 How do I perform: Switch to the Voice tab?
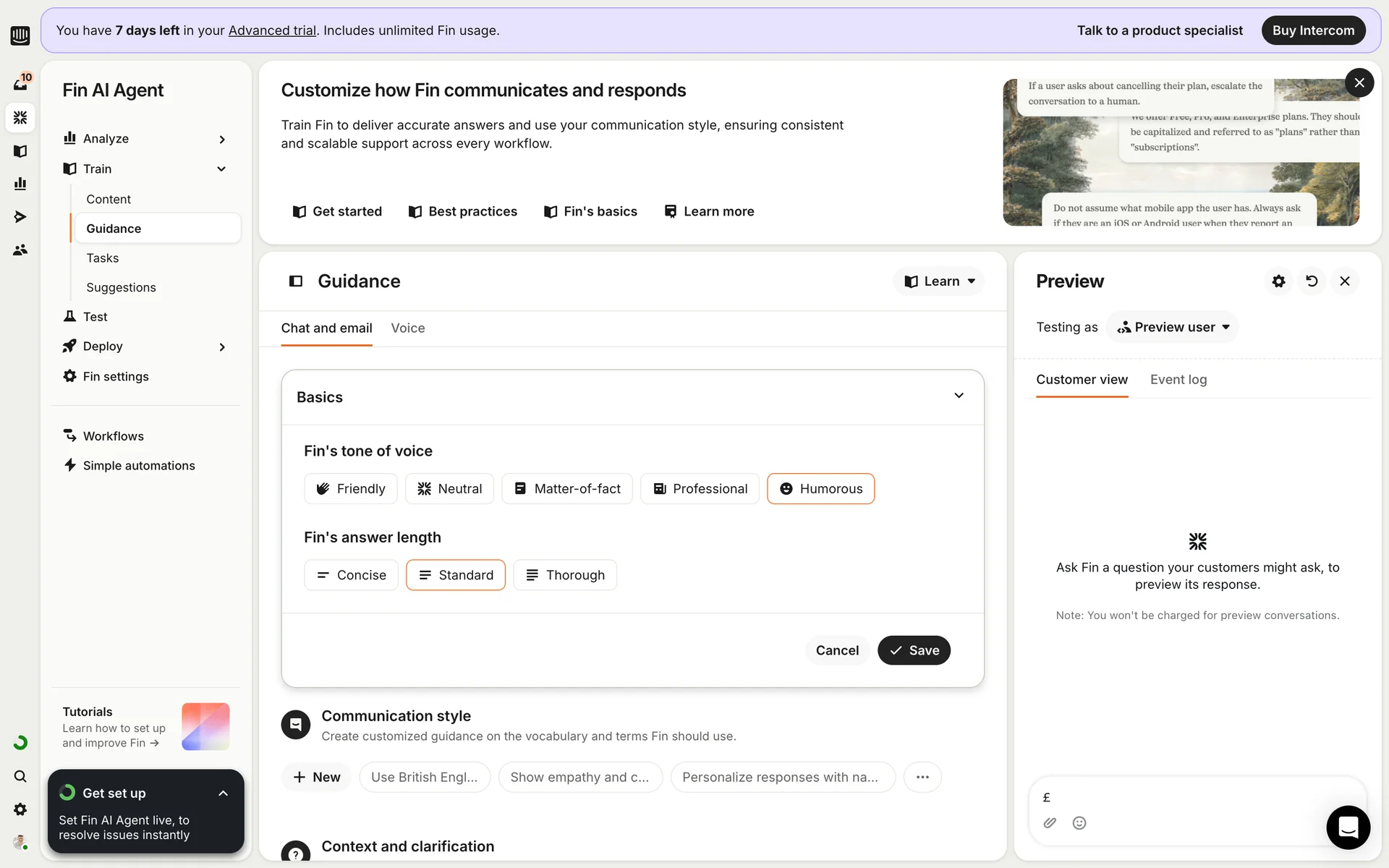[x=408, y=328]
